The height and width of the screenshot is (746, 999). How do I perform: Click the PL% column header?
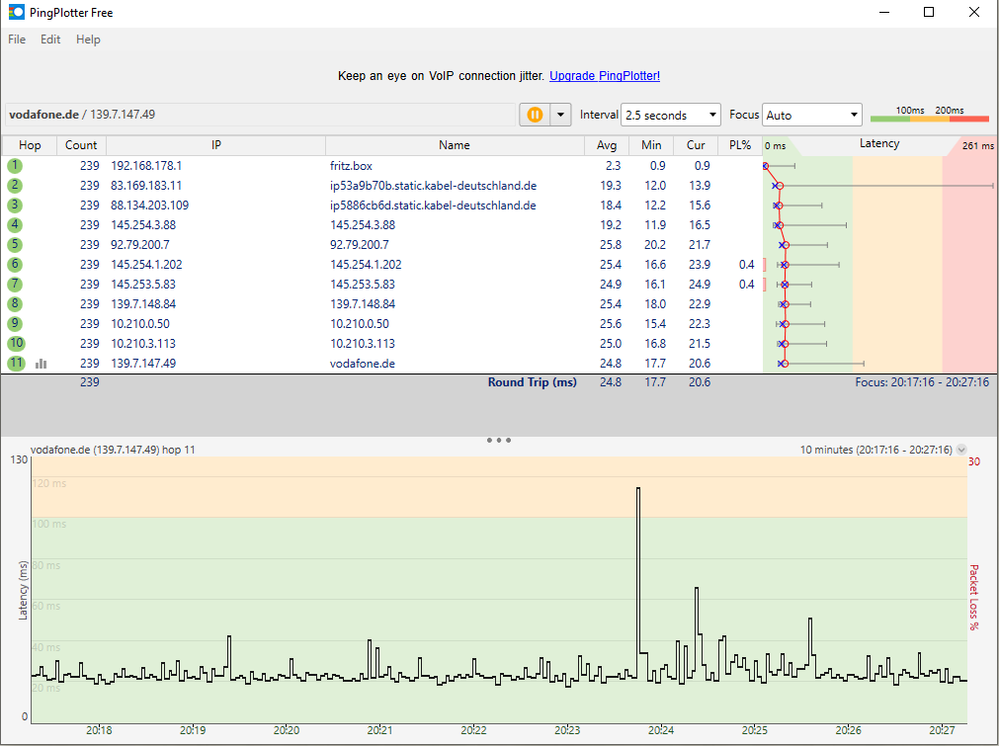740,145
